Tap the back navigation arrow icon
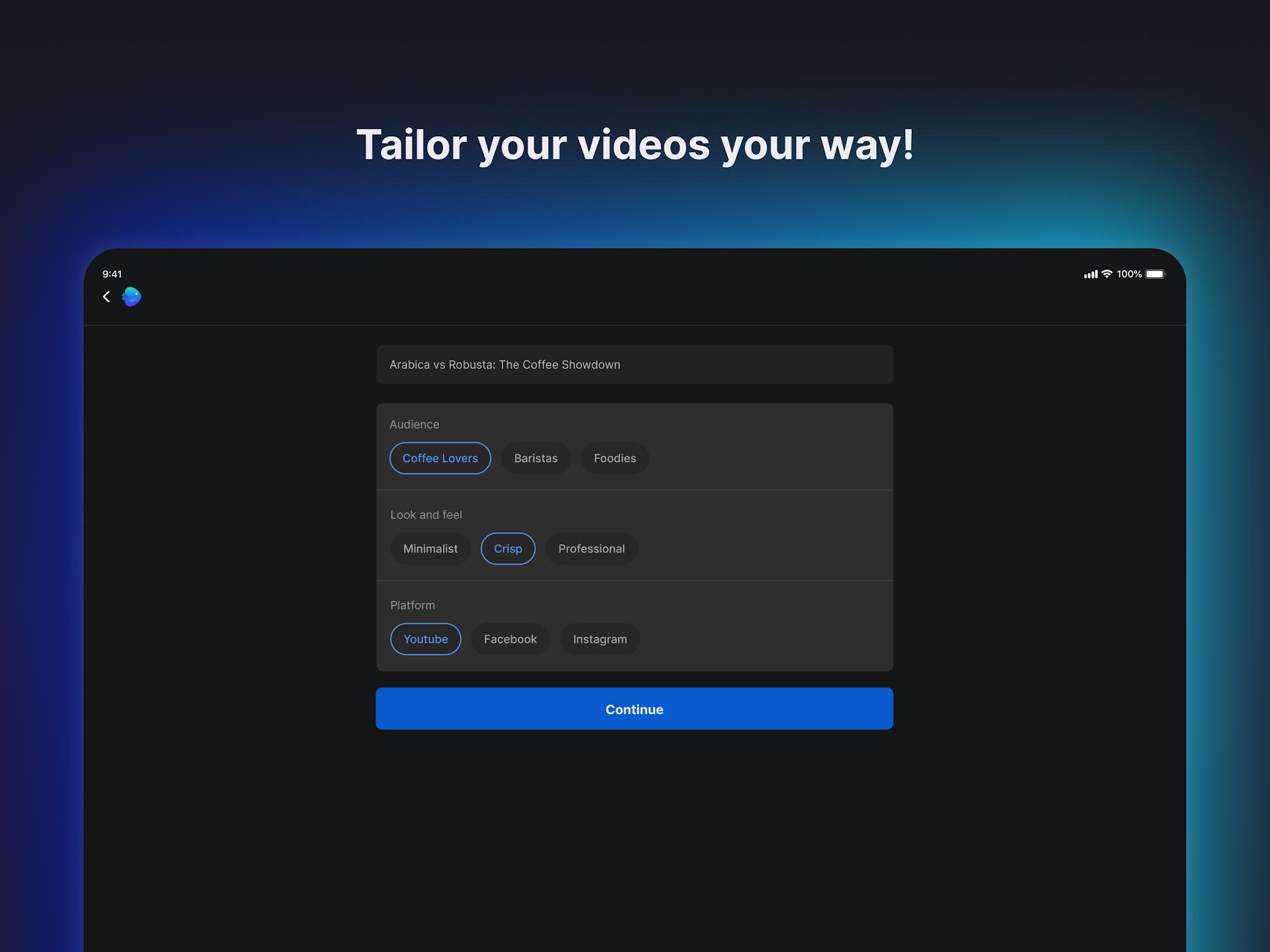This screenshot has height=952, width=1270. (x=108, y=296)
